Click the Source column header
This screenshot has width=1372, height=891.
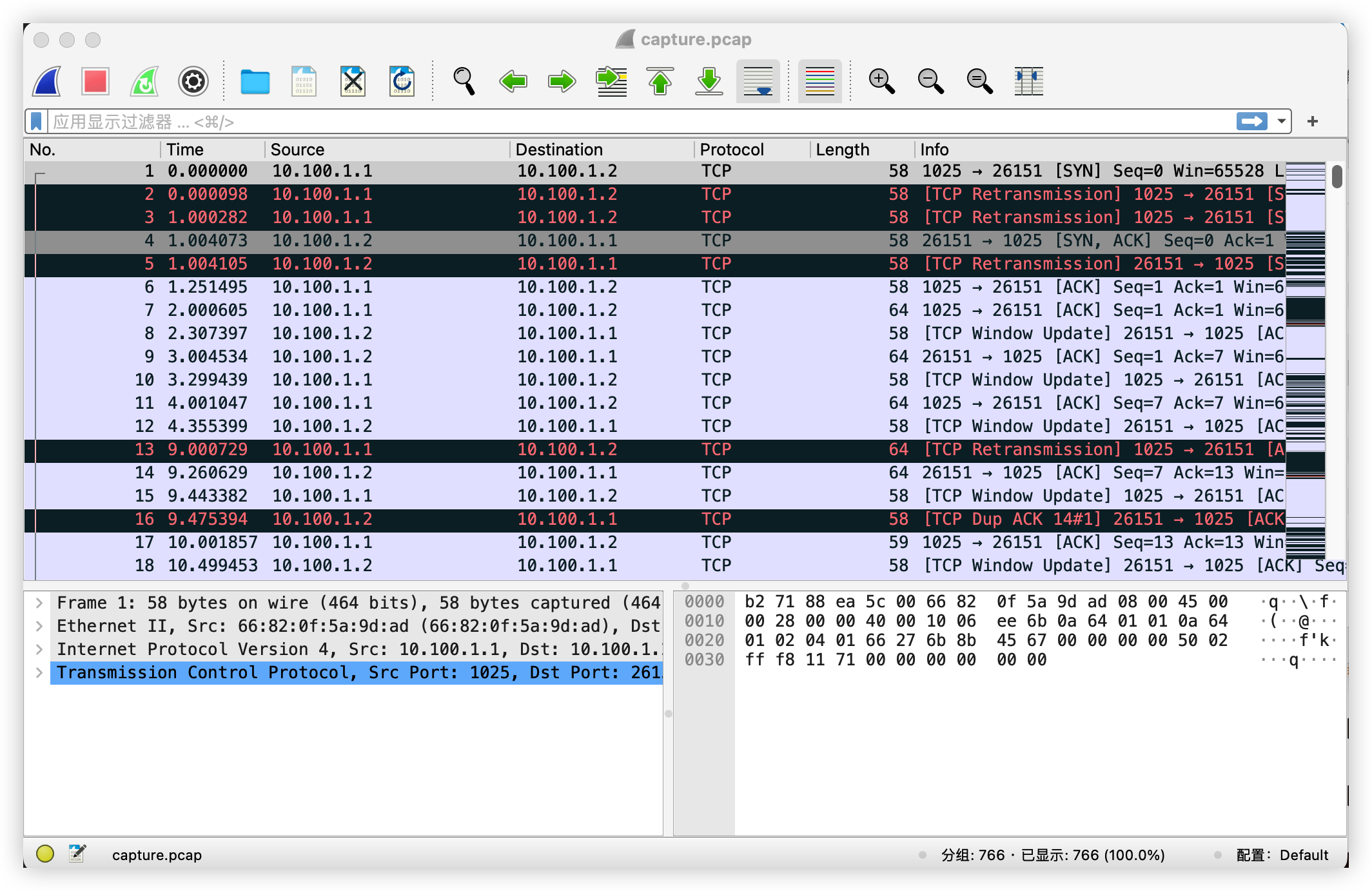(297, 150)
